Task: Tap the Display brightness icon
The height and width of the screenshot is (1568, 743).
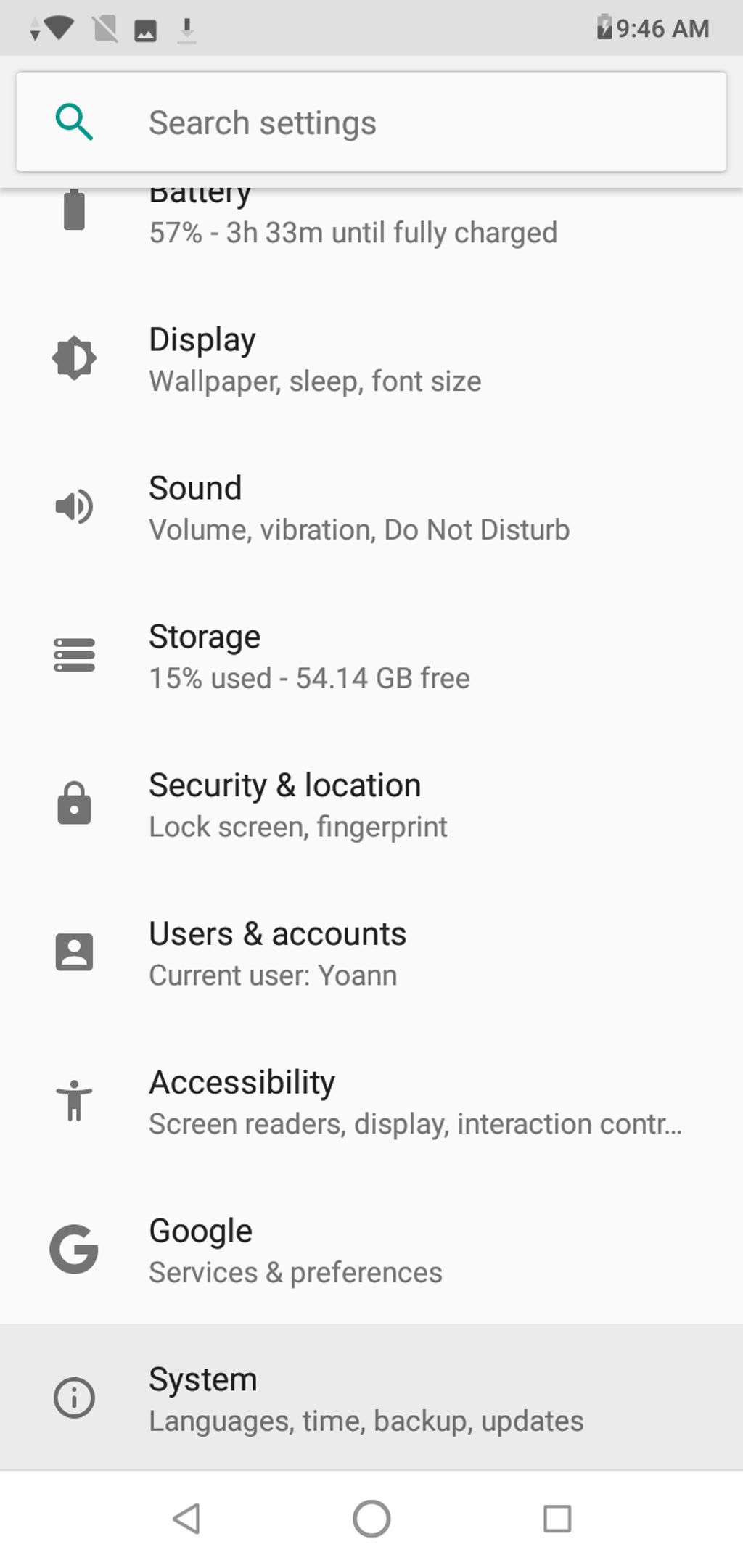Action: pyautogui.click(x=74, y=358)
